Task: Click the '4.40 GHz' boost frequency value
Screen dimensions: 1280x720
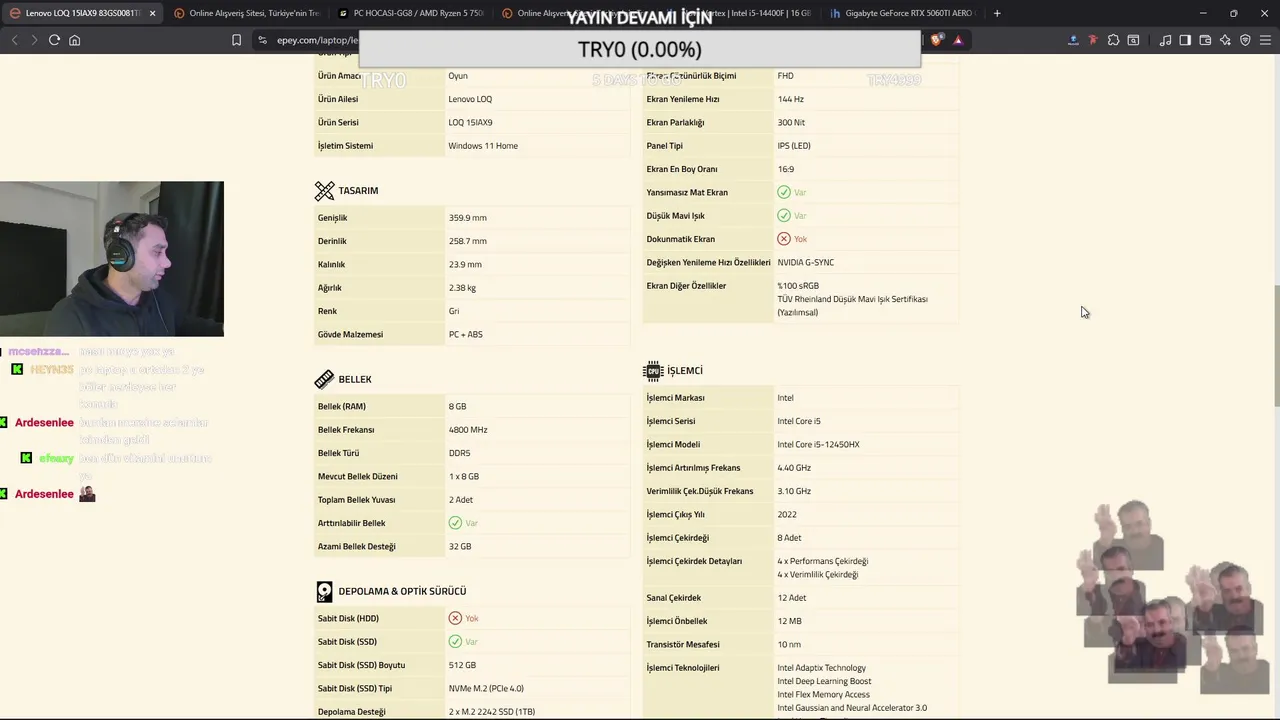Action: (794, 468)
